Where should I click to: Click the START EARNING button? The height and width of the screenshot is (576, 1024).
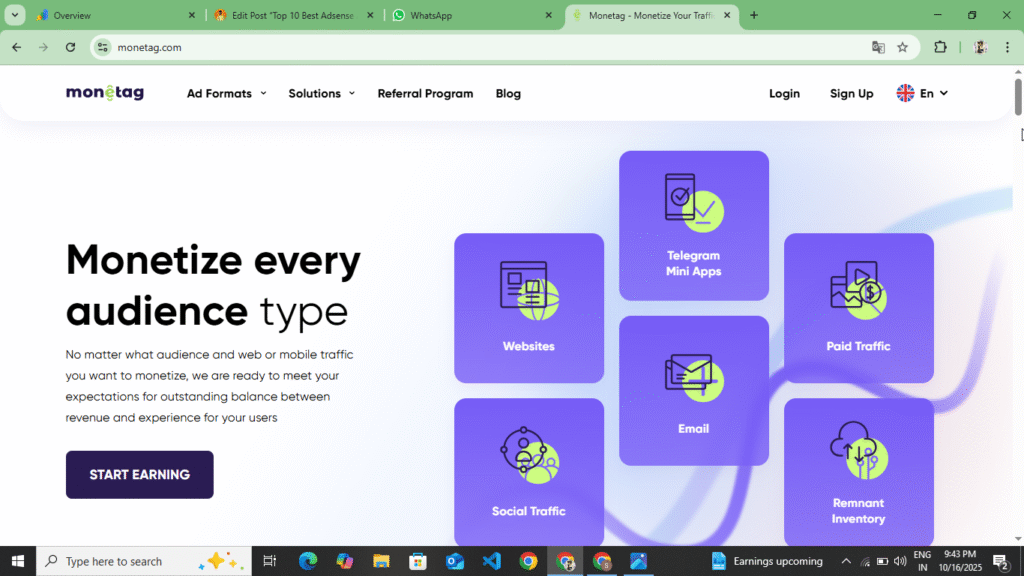click(139, 474)
